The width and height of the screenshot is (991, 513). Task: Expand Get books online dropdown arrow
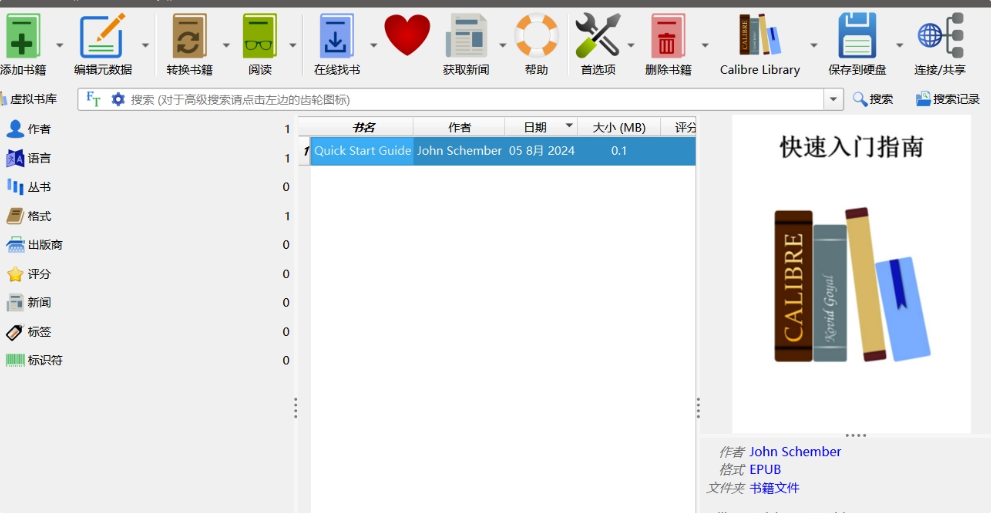point(373,45)
